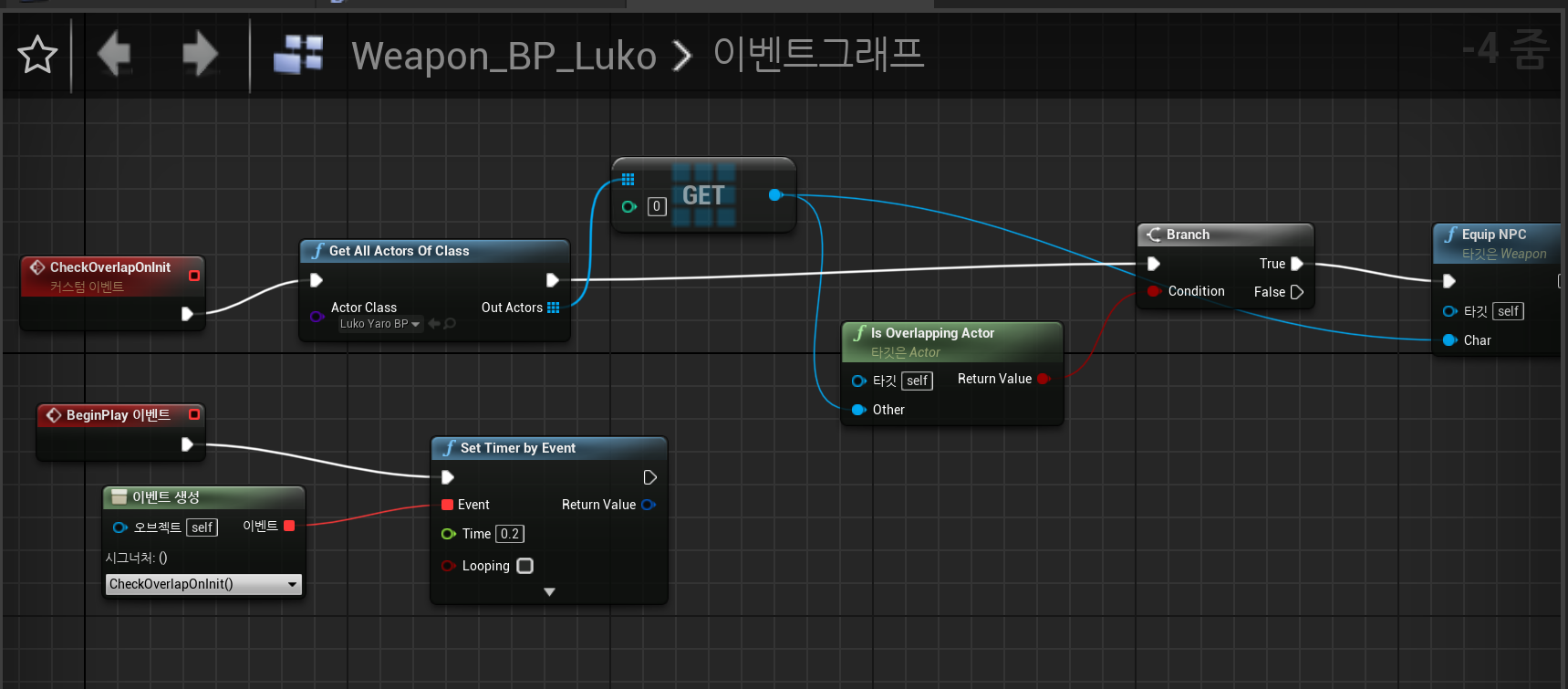Click the favorite star icon
The height and width of the screenshot is (689, 1568).
pos(37,55)
